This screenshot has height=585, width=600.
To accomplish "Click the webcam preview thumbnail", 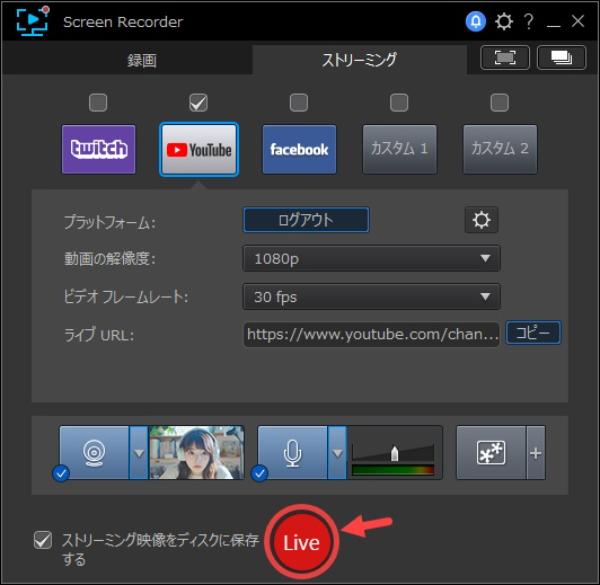I will click(x=196, y=453).
